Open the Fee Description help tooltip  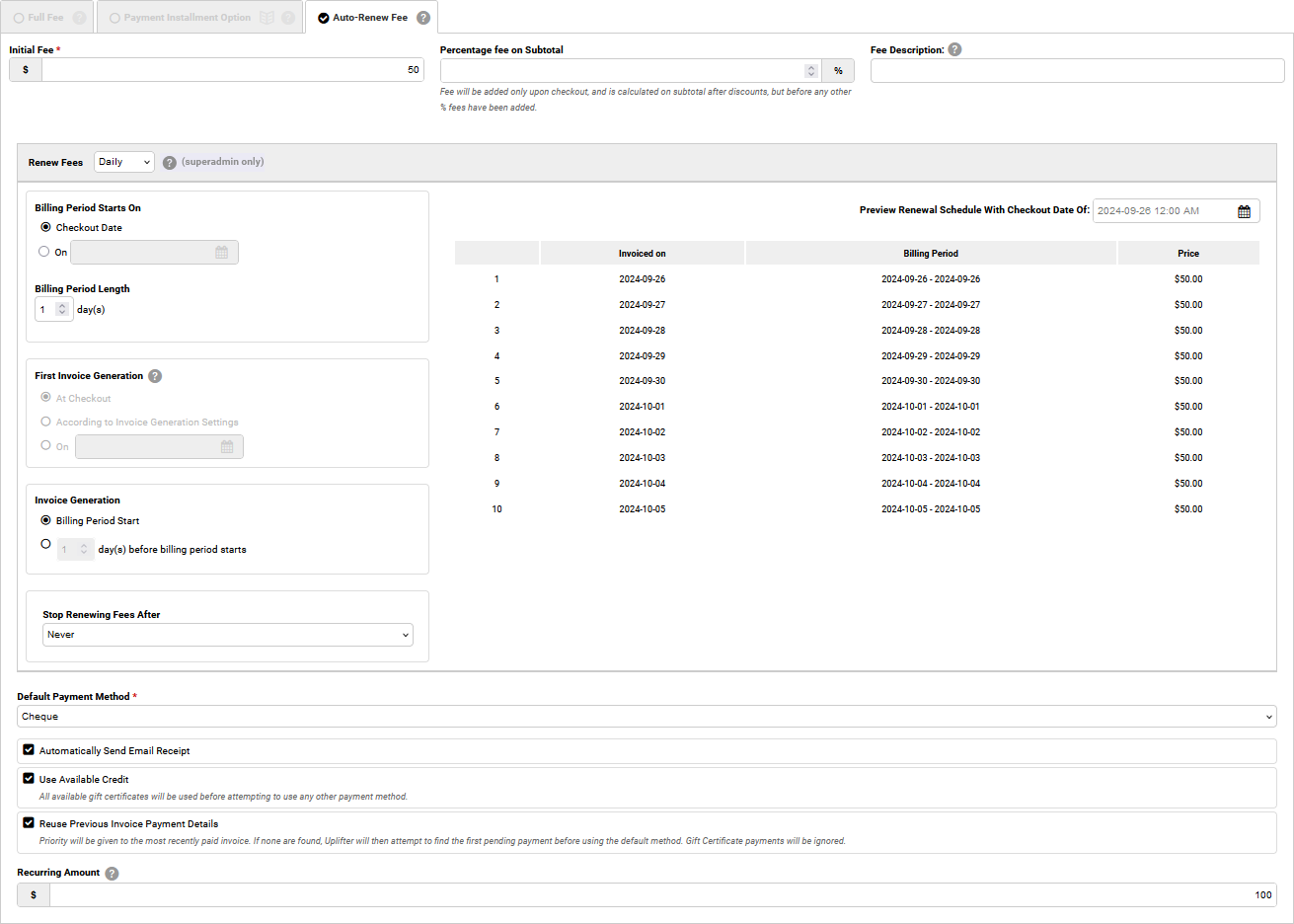[x=954, y=49]
